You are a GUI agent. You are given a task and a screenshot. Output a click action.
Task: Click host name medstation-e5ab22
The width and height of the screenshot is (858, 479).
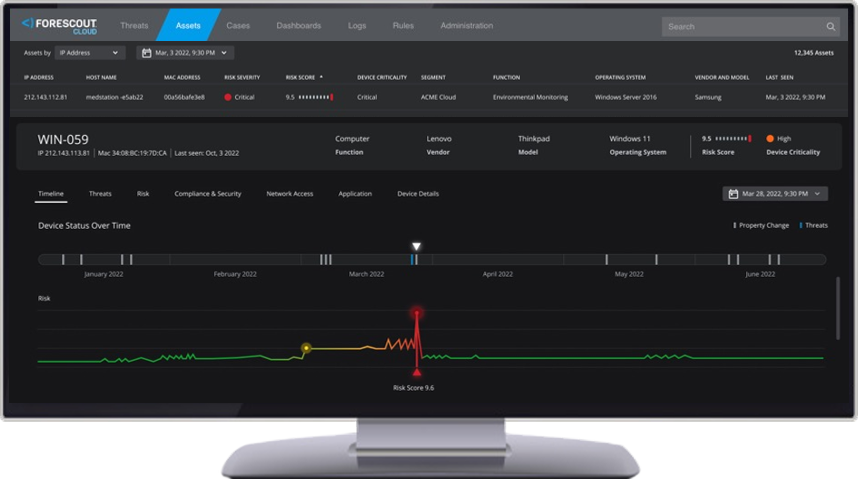114,97
